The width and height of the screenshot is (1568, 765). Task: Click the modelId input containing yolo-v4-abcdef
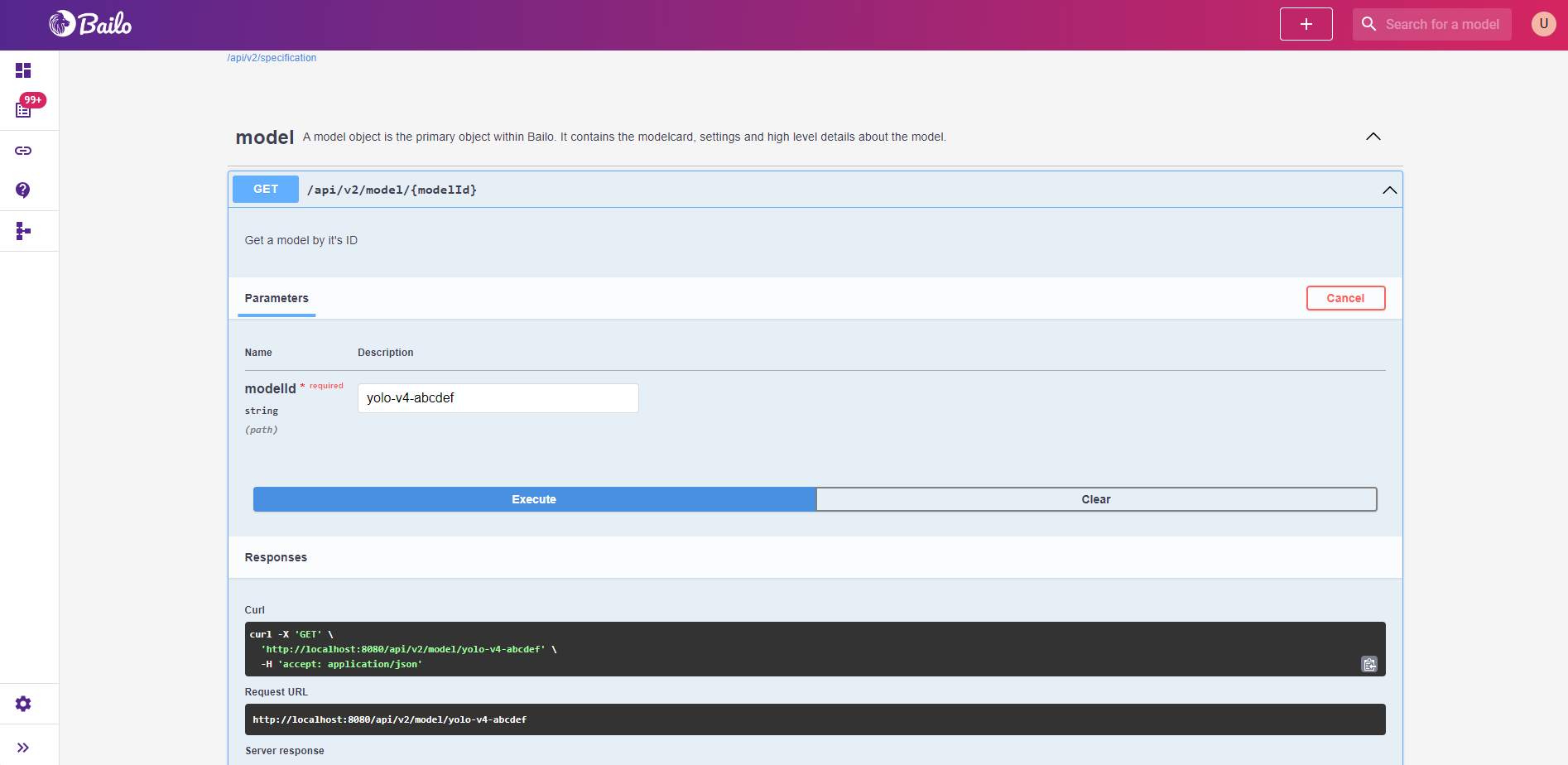[x=497, y=397]
